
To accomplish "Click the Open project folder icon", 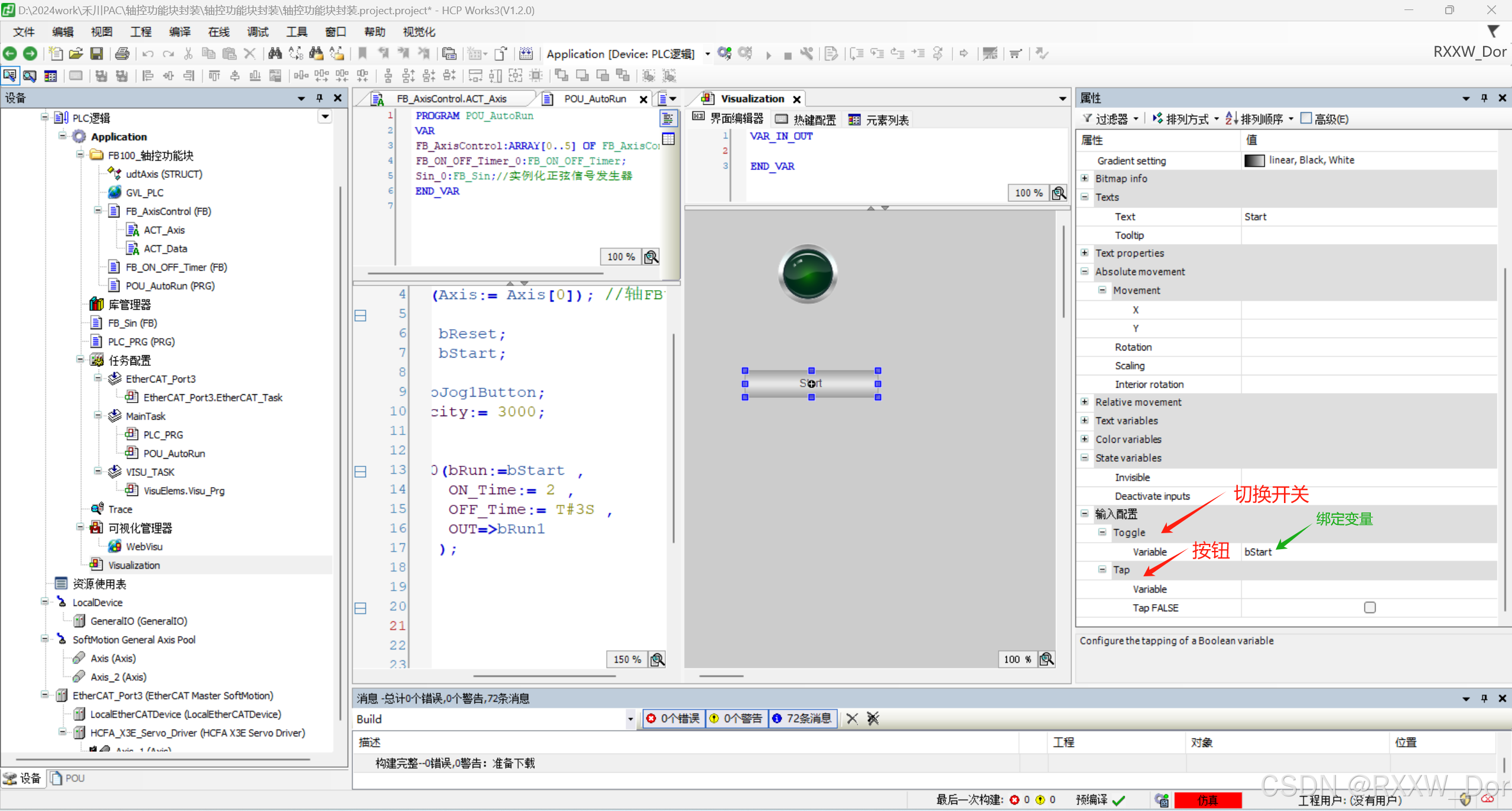I will 76,54.
